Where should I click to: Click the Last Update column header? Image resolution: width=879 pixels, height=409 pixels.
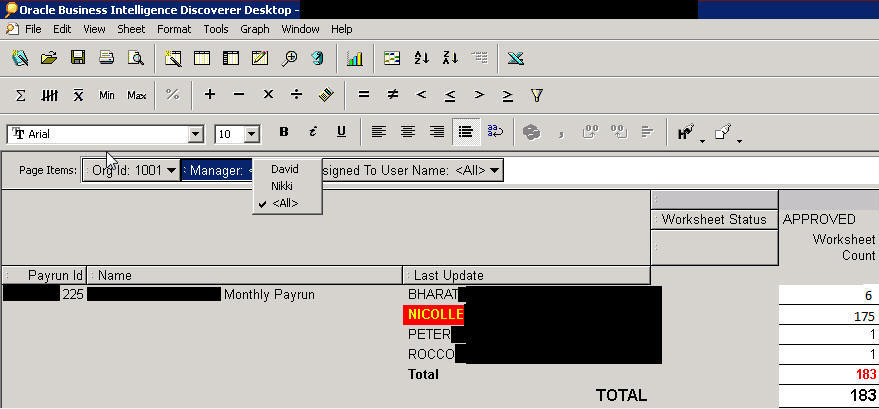tap(527, 275)
